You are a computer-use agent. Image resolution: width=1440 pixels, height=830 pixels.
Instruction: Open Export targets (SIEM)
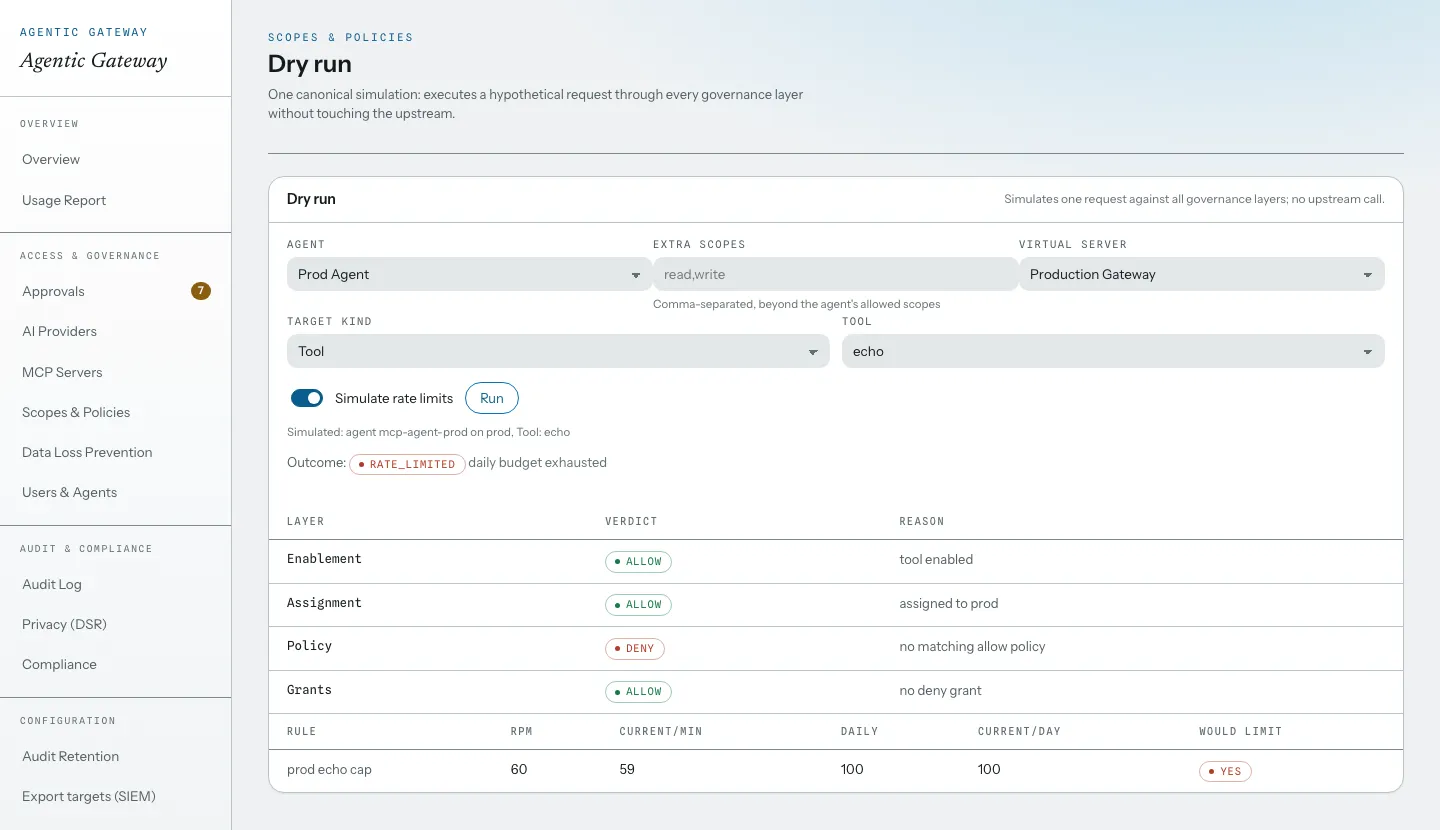(x=89, y=796)
